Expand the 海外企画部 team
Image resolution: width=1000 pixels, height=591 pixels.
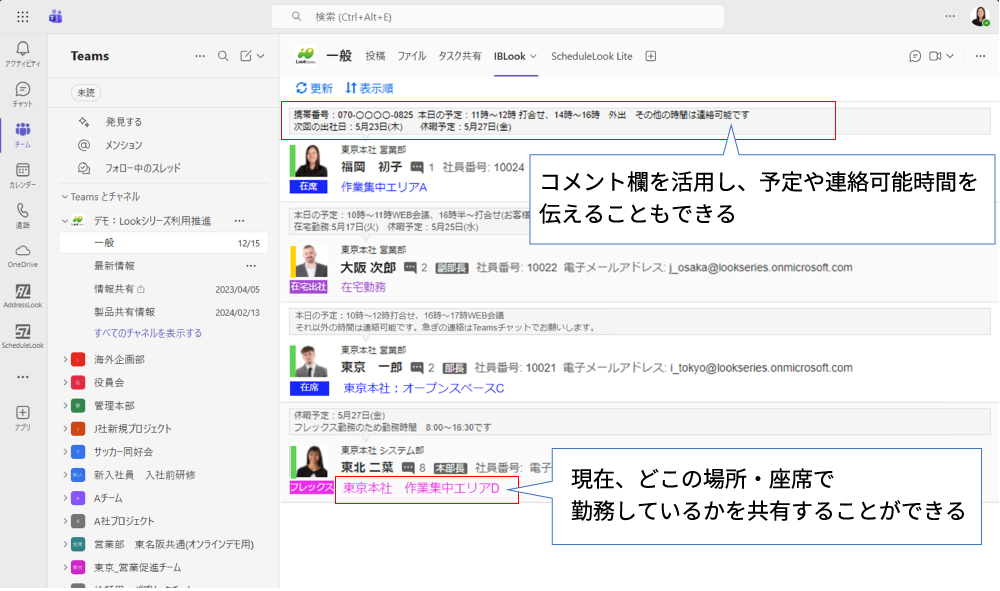(x=65, y=359)
